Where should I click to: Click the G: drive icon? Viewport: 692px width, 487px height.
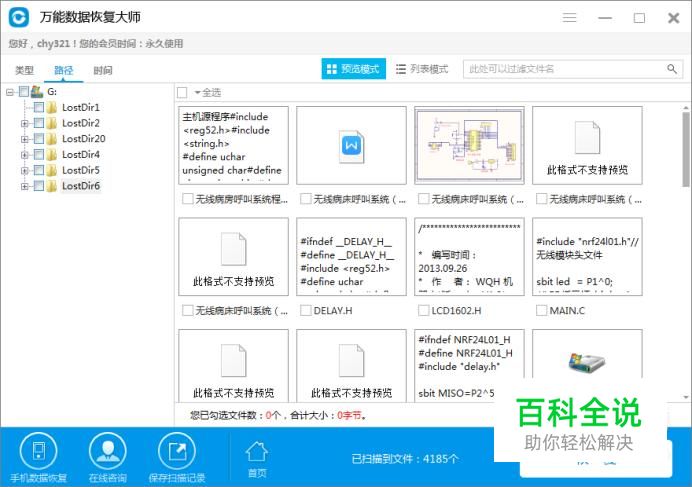coord(37,91)
